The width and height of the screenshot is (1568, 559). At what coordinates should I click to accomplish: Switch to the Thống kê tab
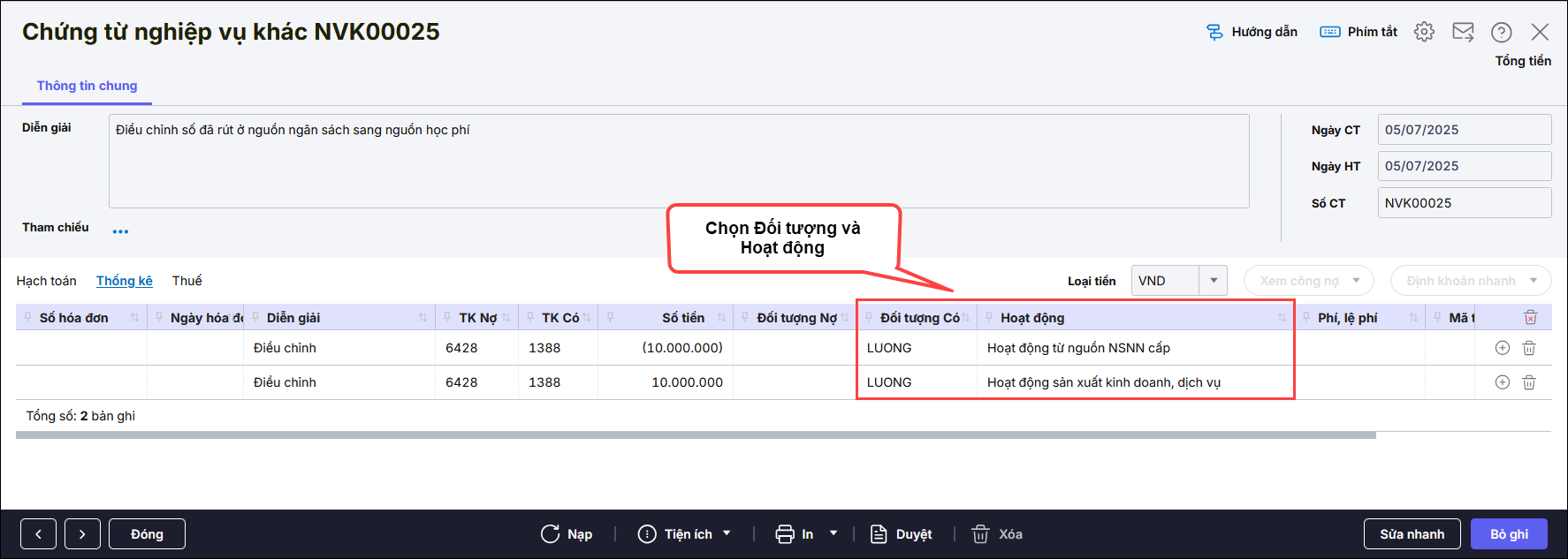point(124,281)
